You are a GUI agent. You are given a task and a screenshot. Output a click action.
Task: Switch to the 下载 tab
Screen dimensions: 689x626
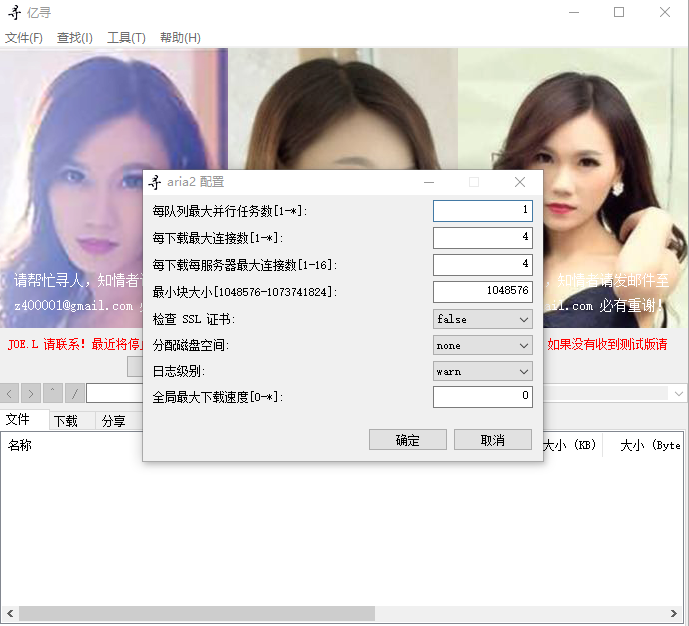66,421
